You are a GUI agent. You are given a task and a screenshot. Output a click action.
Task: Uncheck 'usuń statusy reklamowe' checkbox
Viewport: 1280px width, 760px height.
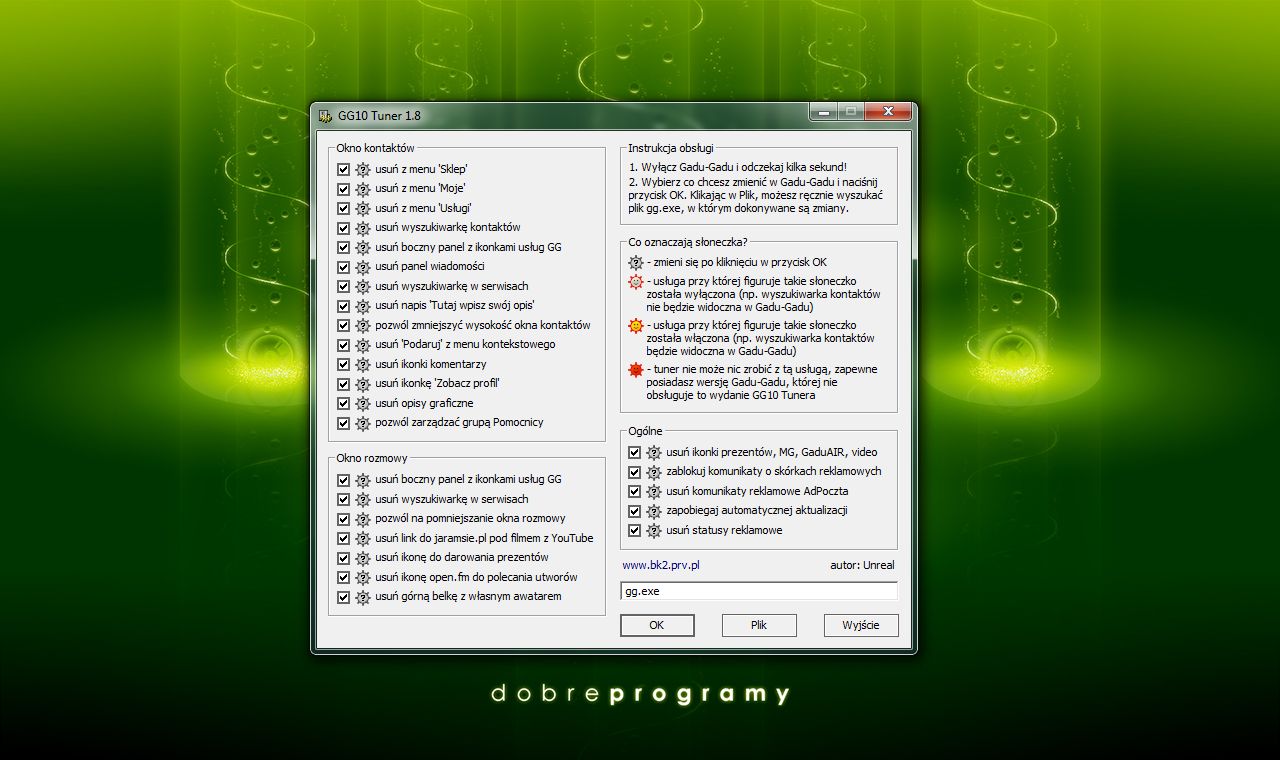[x=634, y=530]
